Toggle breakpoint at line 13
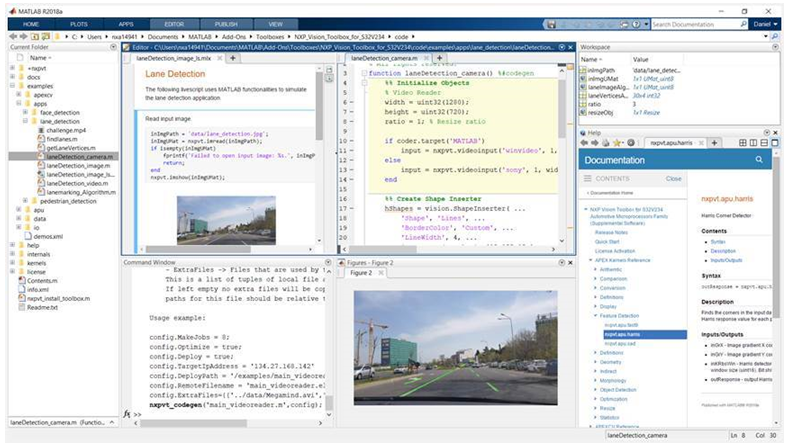The height and width of the screenshot is (448, 787). (351, 170)
